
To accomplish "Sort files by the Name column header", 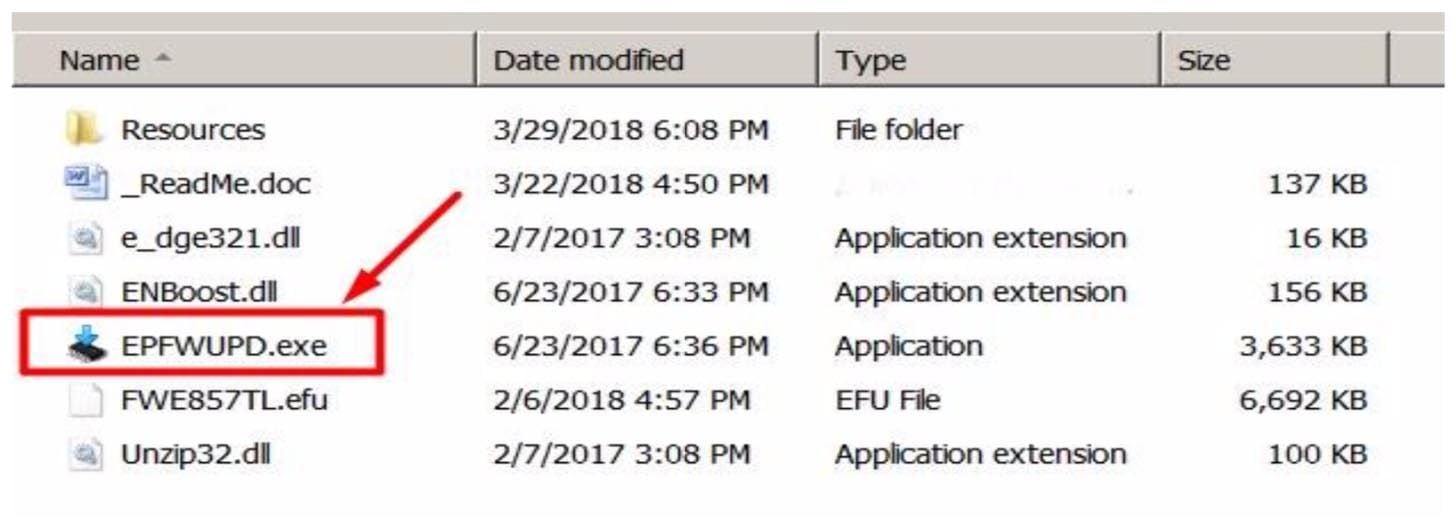I will point(100,60).
